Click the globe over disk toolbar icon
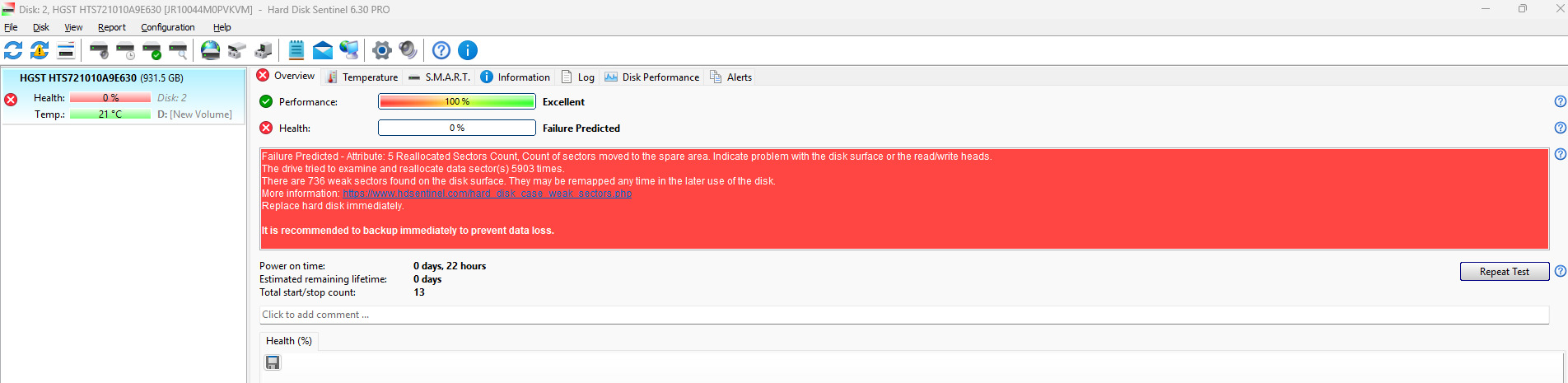1568x383 pixels. tap(211, 50)
